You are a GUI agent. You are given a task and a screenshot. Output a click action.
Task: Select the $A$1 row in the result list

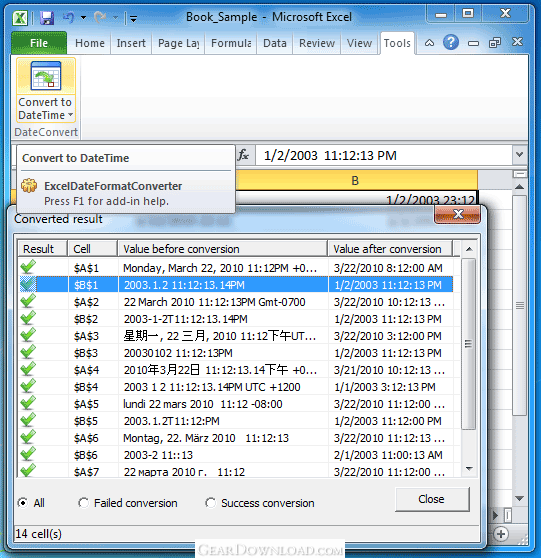236,268
